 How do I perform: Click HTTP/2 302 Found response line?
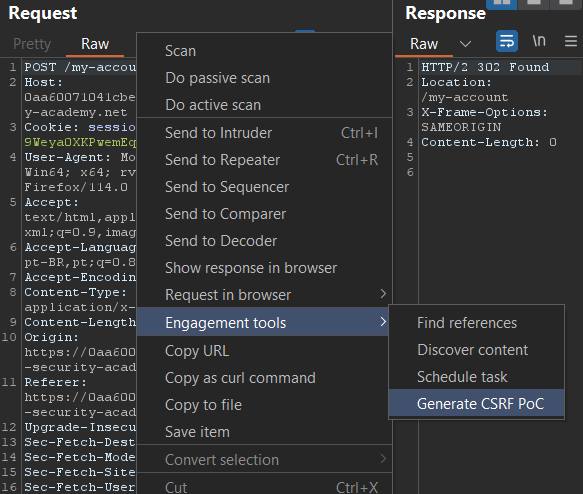point(485,67)
